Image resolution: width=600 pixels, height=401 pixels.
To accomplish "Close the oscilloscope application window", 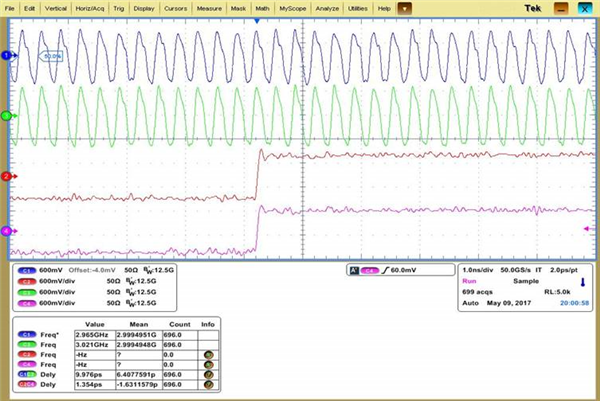I will (x=585, y=9).
